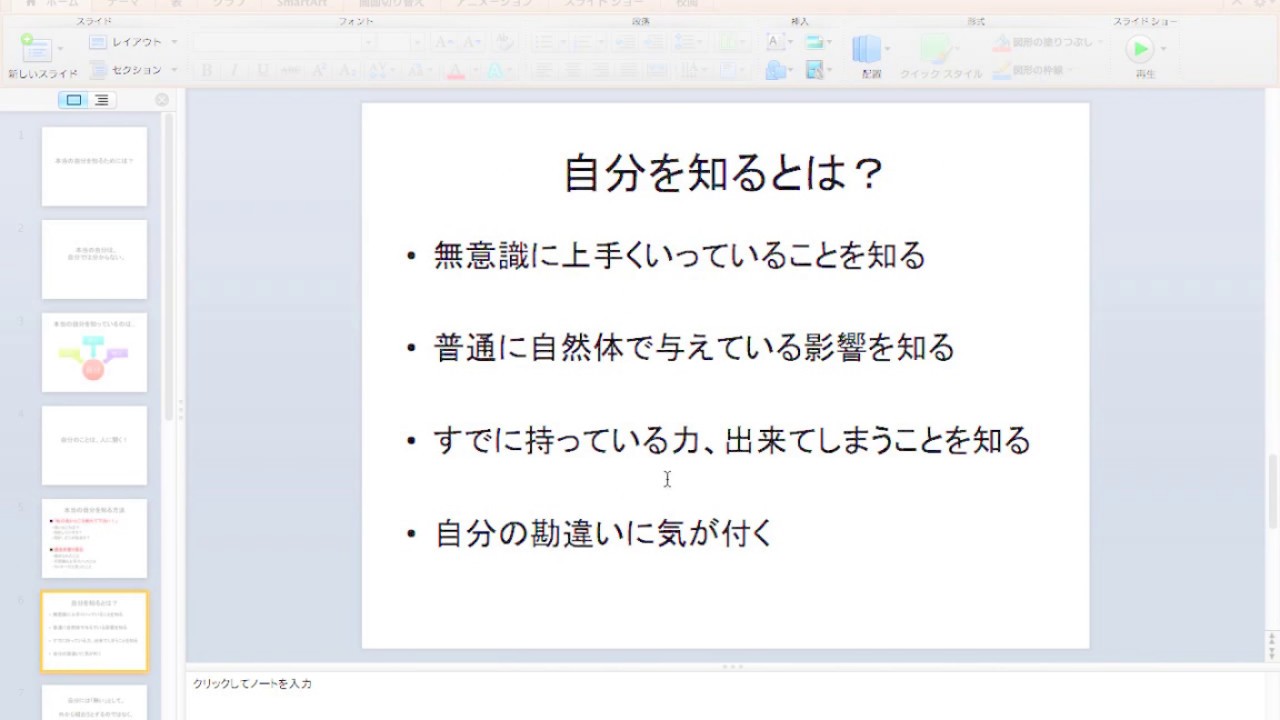The height and width of the screenshot is (720, 1280).
Task: Click the align text right icon
Action: (x=600, y=70)
